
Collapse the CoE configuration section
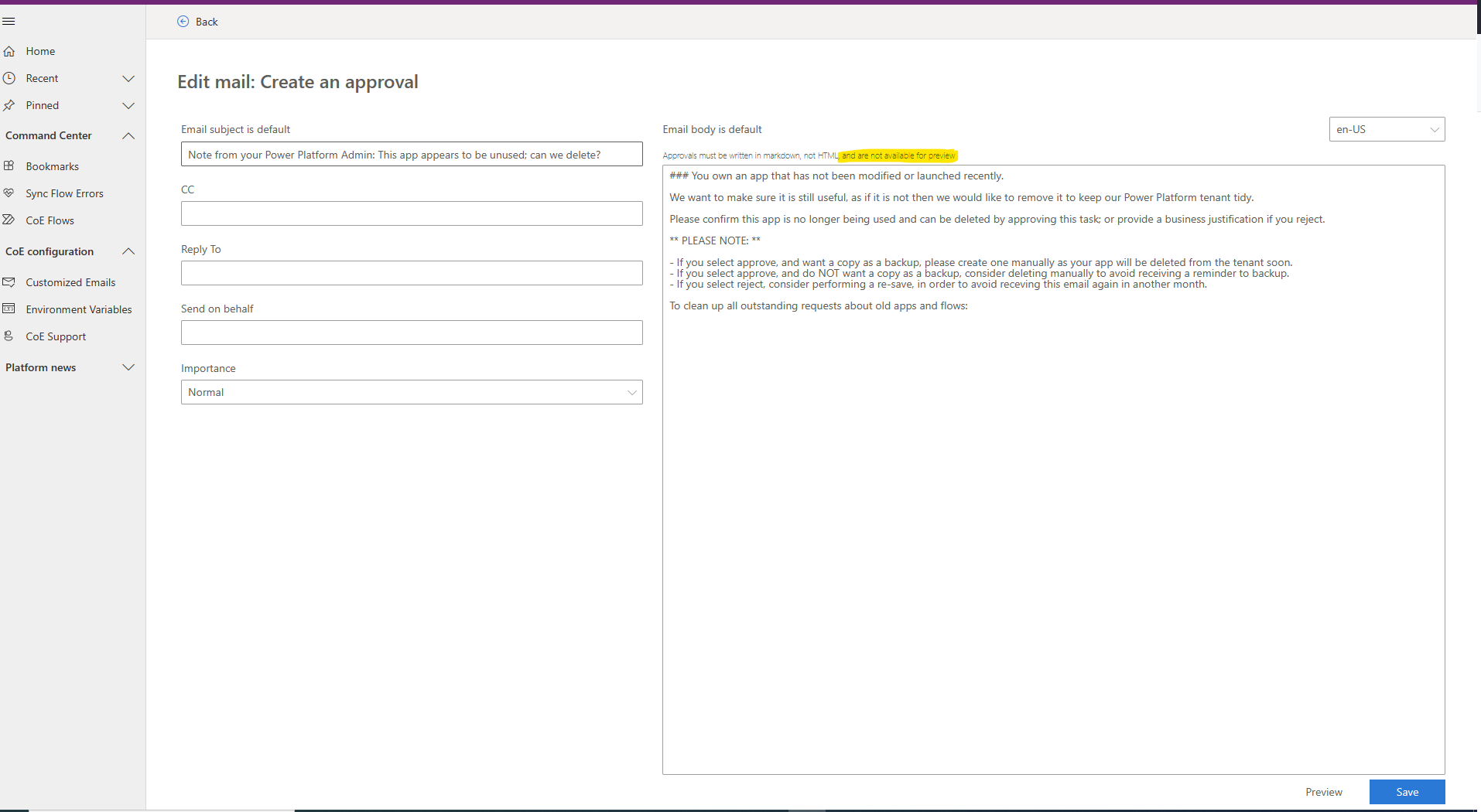click(128, 251)
